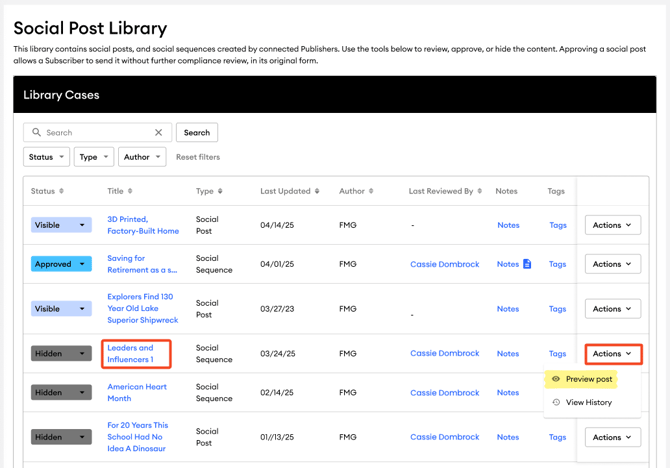670x468 pixels.
Task: Open the Status filter dropdown
Action: coord(46,157)
